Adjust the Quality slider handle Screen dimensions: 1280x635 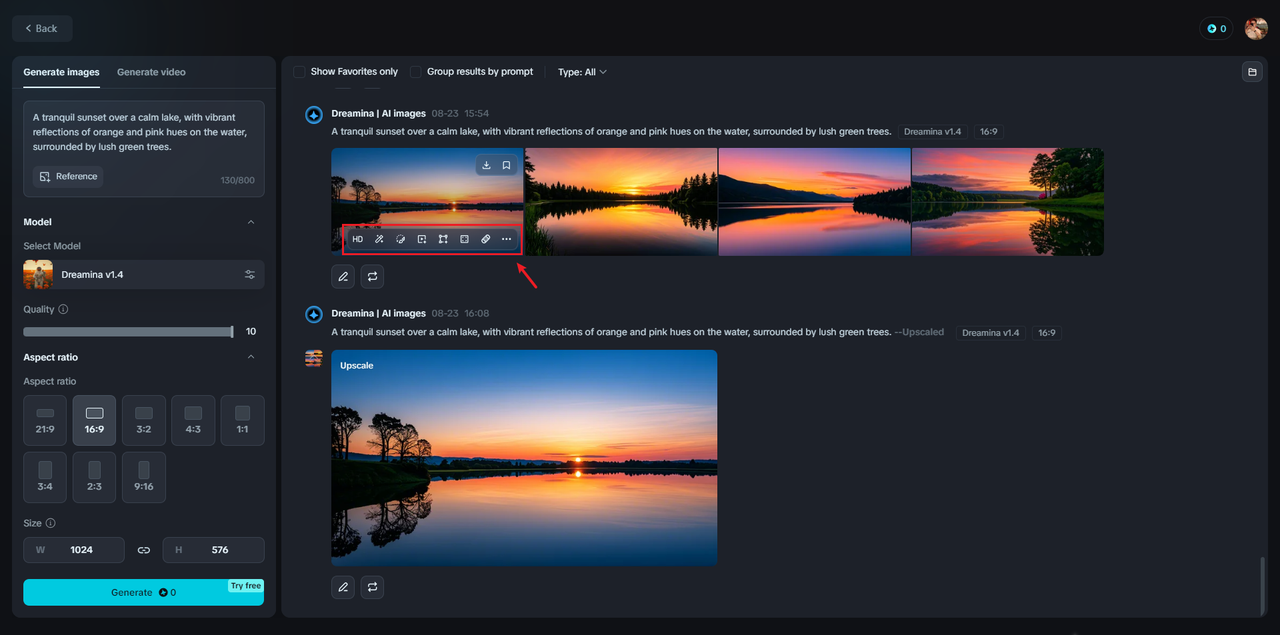(232, 331)
